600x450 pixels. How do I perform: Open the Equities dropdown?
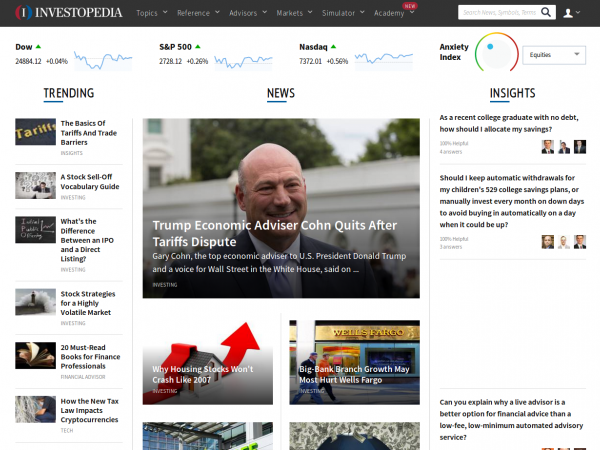click(x=554, y=55)
